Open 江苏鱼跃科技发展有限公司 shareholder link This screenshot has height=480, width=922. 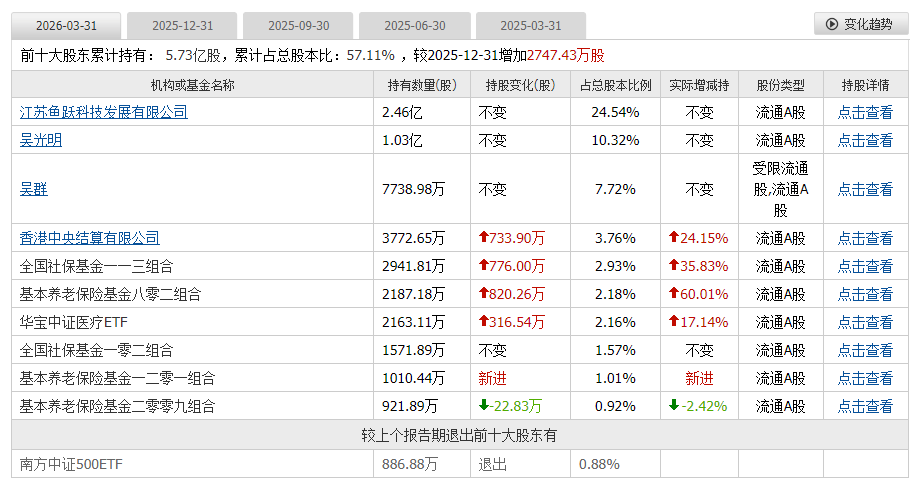pos(103,112)
